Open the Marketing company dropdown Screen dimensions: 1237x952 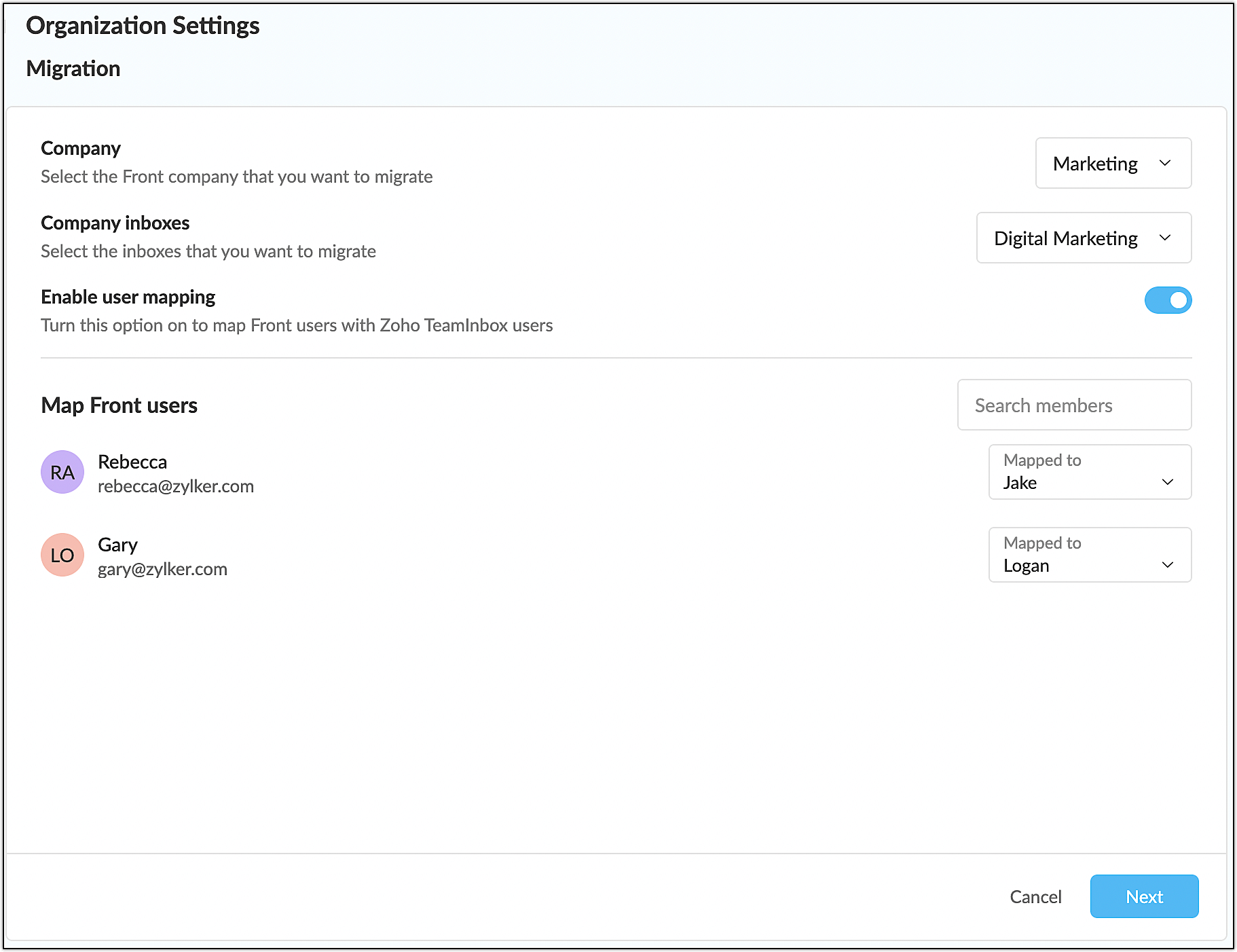1113,164
